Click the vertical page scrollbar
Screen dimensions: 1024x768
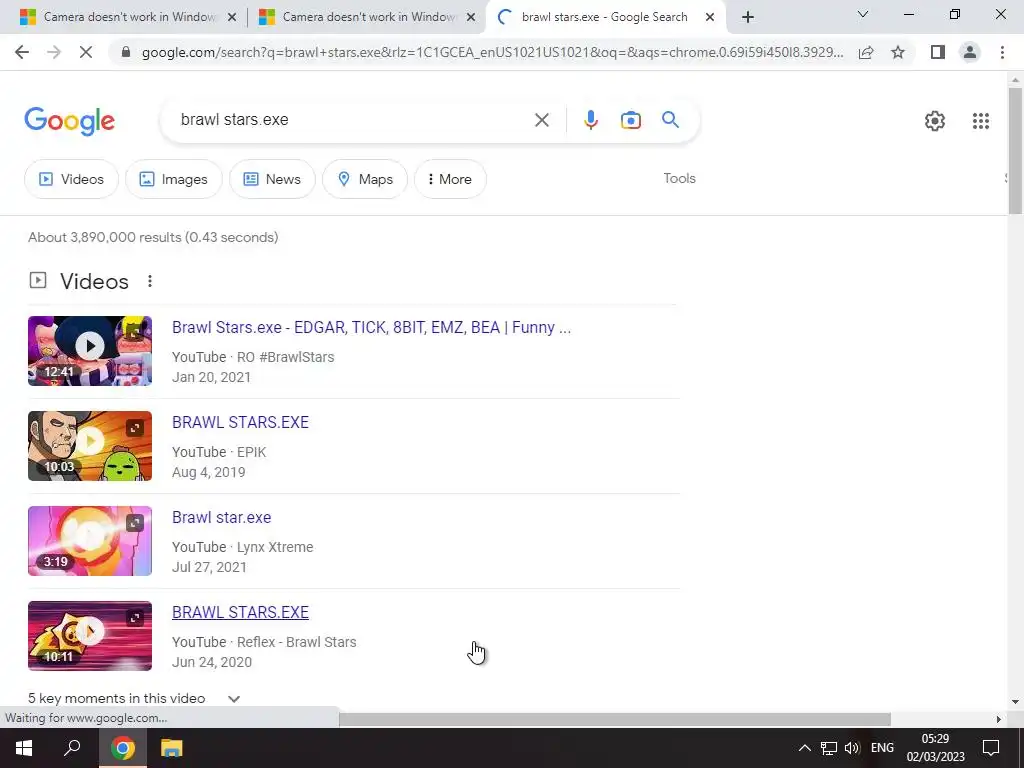tap(1015, 150)
